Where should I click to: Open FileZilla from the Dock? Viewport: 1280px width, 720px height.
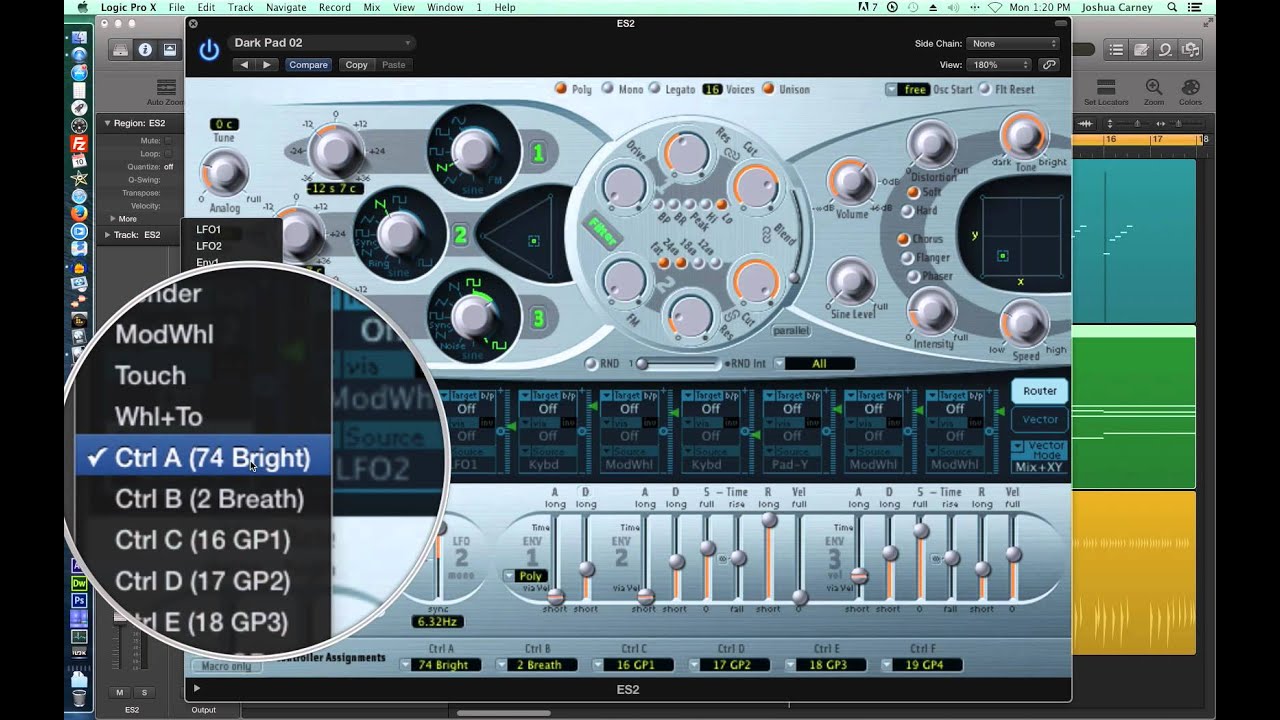(x=79, y=143)
